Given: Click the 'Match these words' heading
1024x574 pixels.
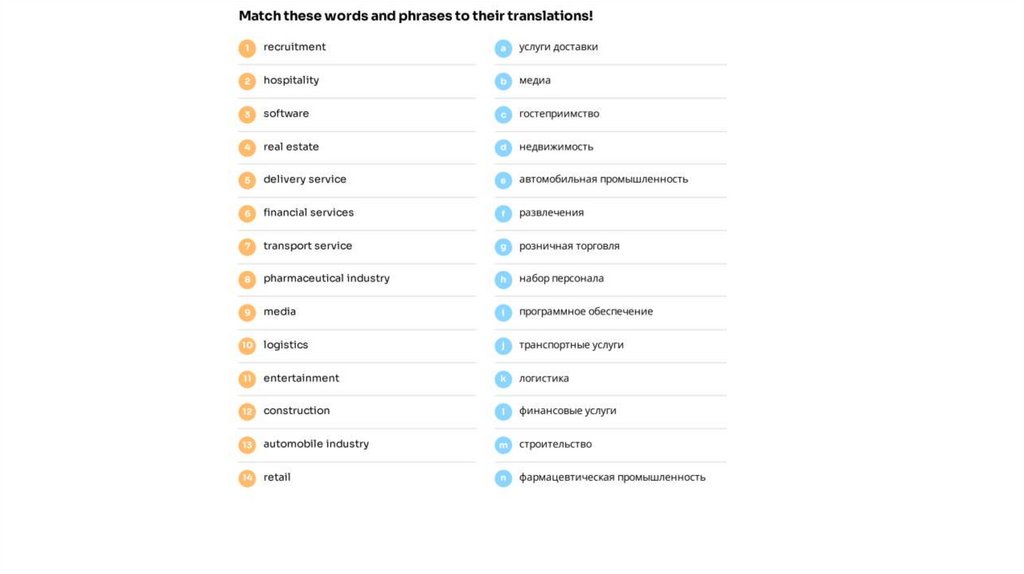Looking at the screenshot, I should click(x=415, y=16).
